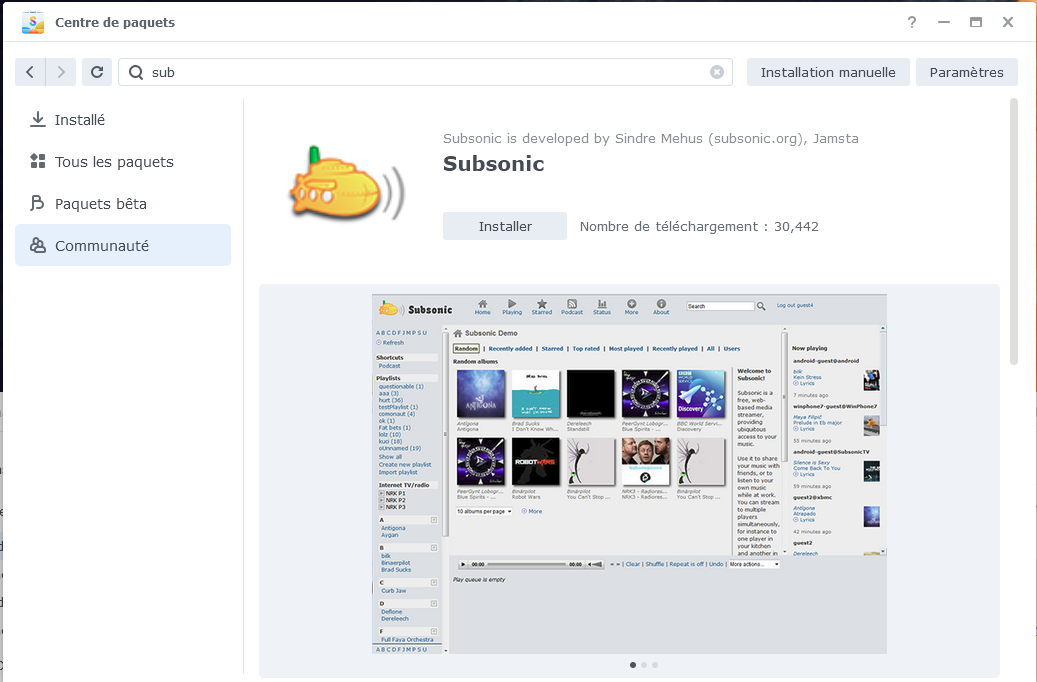Click into the search box containing sub

point(425,72)
